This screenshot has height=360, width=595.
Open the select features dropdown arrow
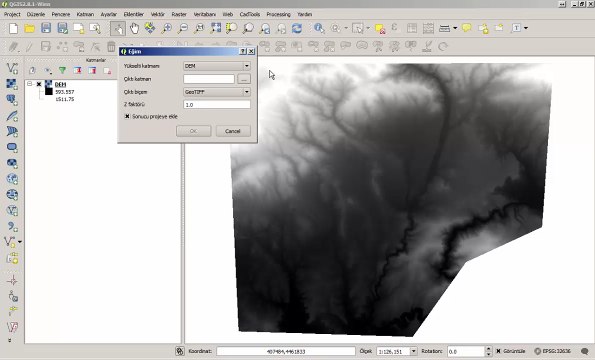368,28
